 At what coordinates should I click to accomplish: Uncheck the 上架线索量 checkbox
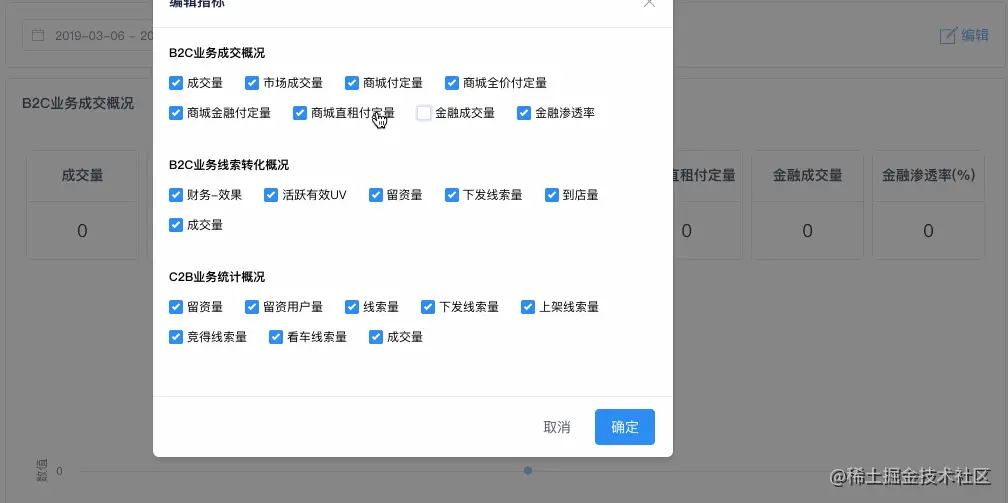coord(528,307)
